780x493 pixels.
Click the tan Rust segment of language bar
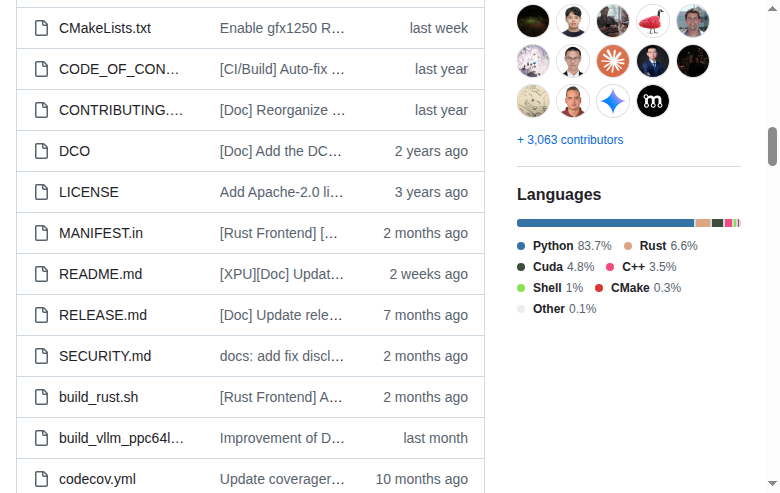(x=703, y=223)
